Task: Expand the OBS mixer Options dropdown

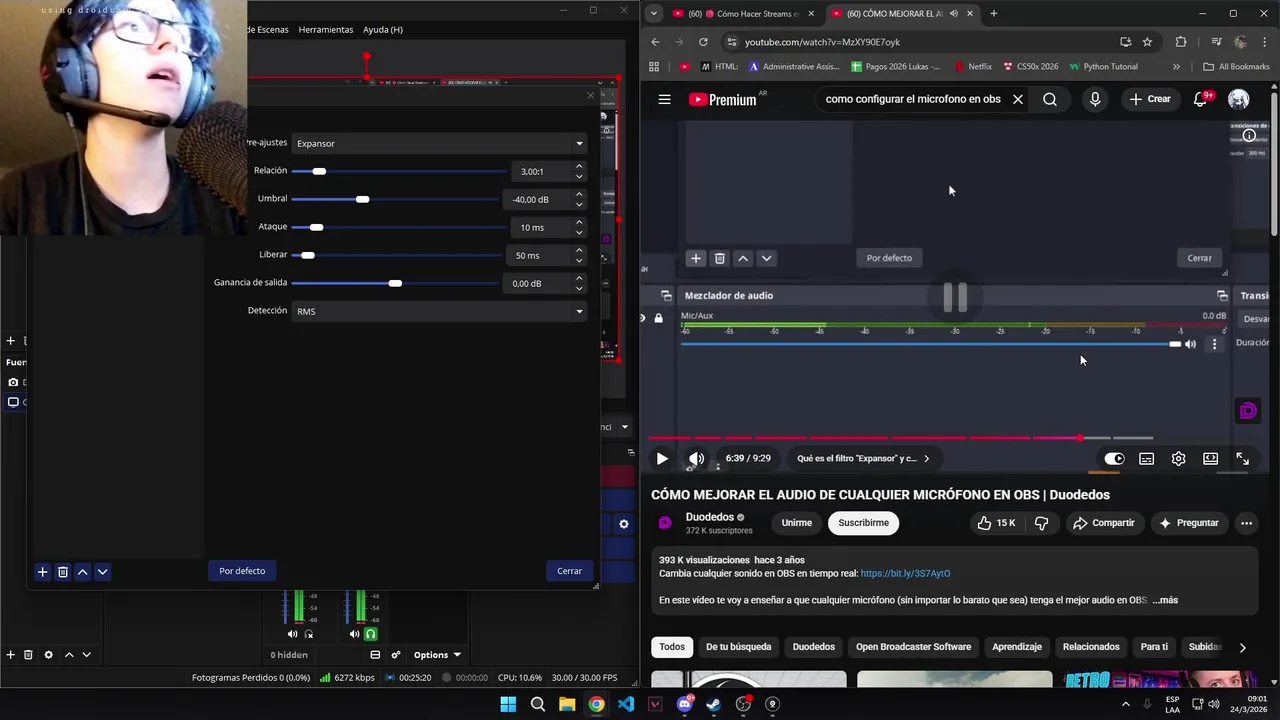Action: pos(437,655)
